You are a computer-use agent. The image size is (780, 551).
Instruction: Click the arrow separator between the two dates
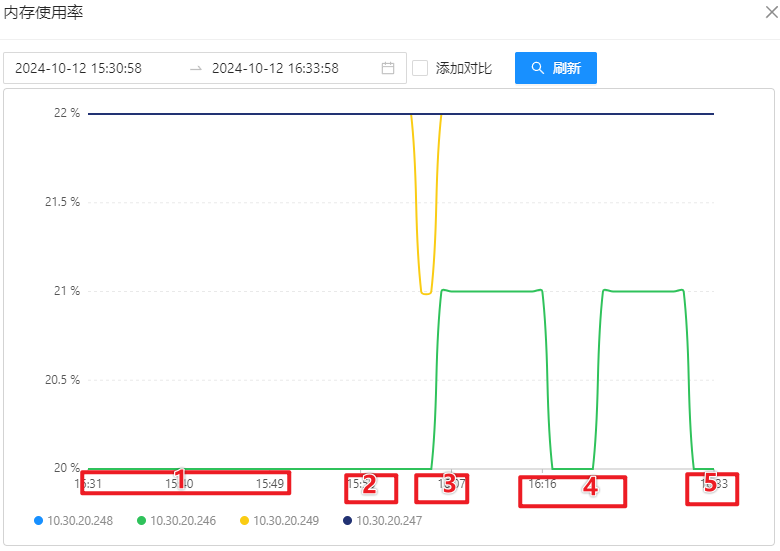coord(196,68)
